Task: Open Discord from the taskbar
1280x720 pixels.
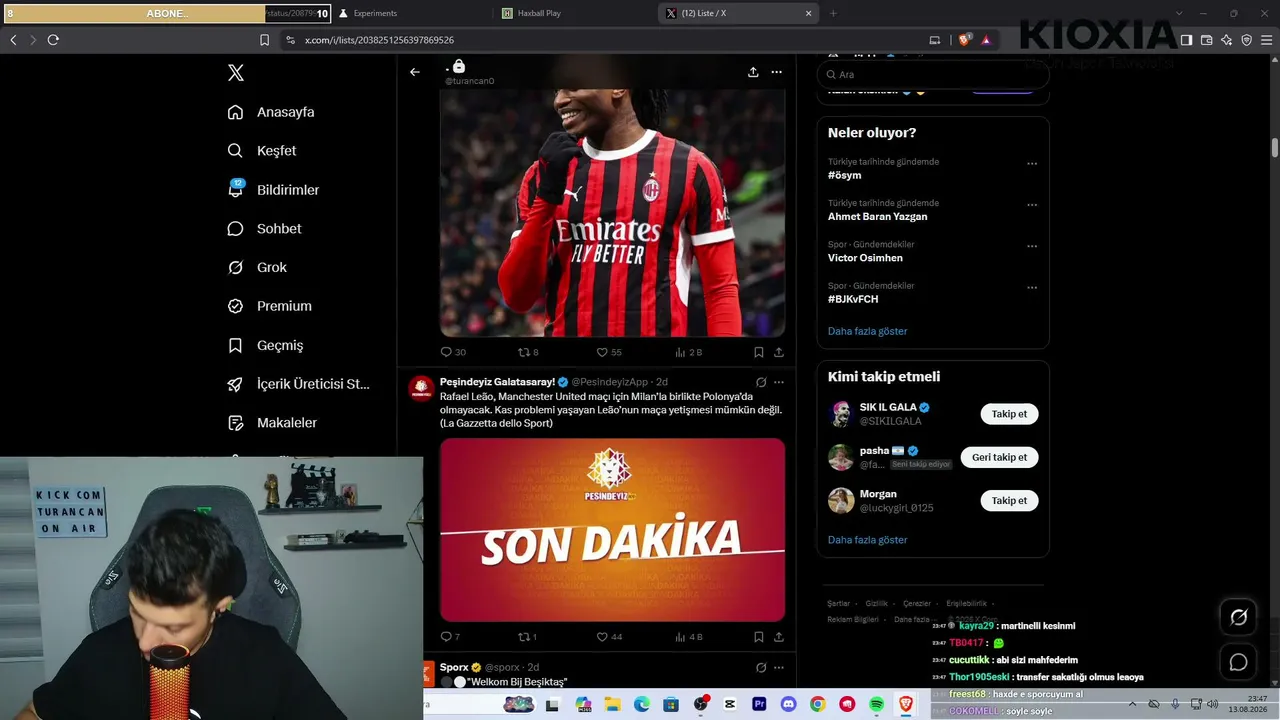Action: click(788, 705)
